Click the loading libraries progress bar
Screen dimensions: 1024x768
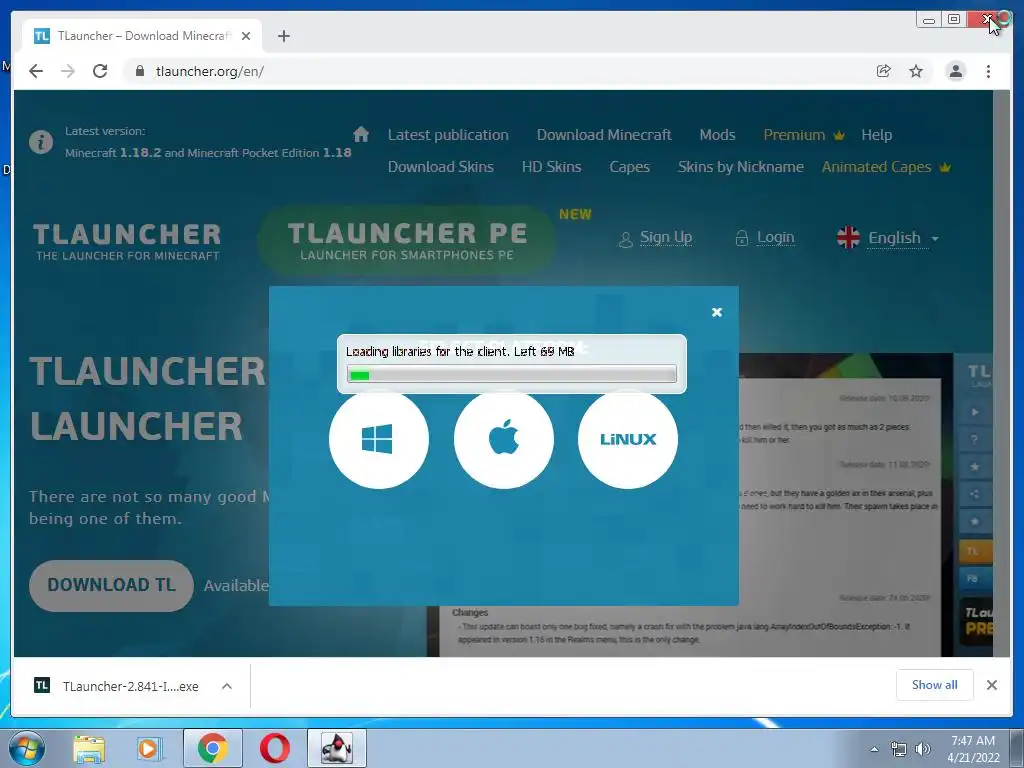[x=512, y=375]
